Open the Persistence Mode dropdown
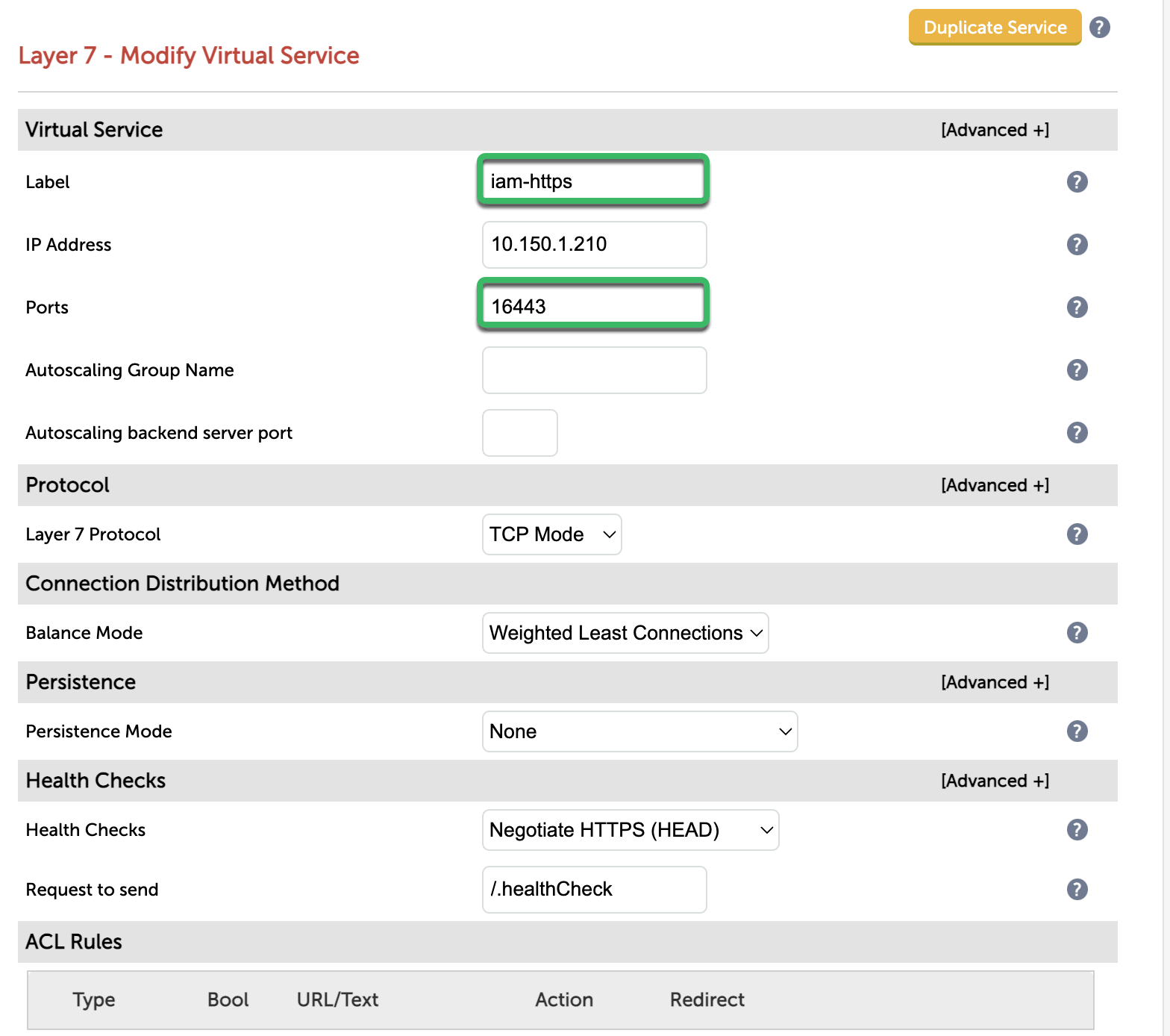Screen dimensions: 1170x1036 (x=640, y=731)
